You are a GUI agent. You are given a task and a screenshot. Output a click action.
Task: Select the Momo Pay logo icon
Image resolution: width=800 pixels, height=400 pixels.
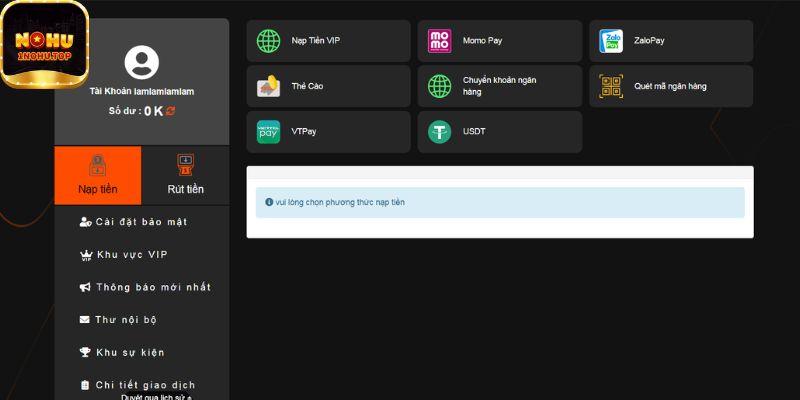tap(440, 41)
